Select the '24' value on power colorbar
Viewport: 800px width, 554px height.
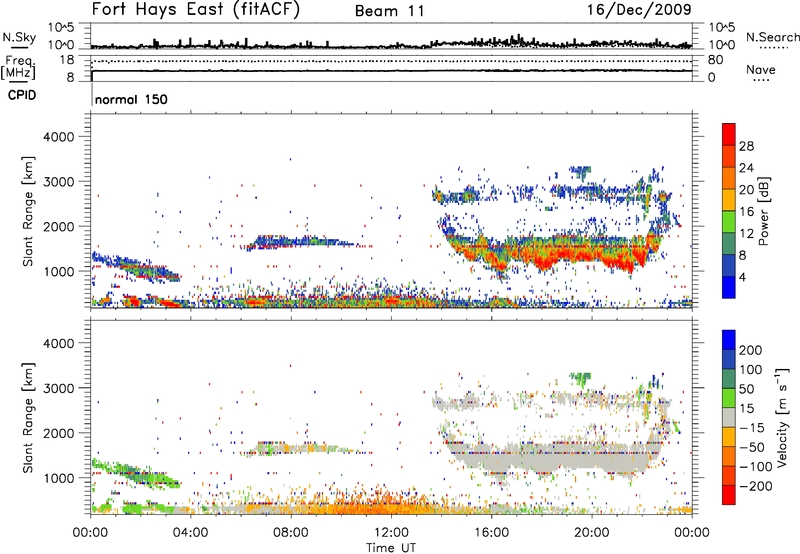746,168
